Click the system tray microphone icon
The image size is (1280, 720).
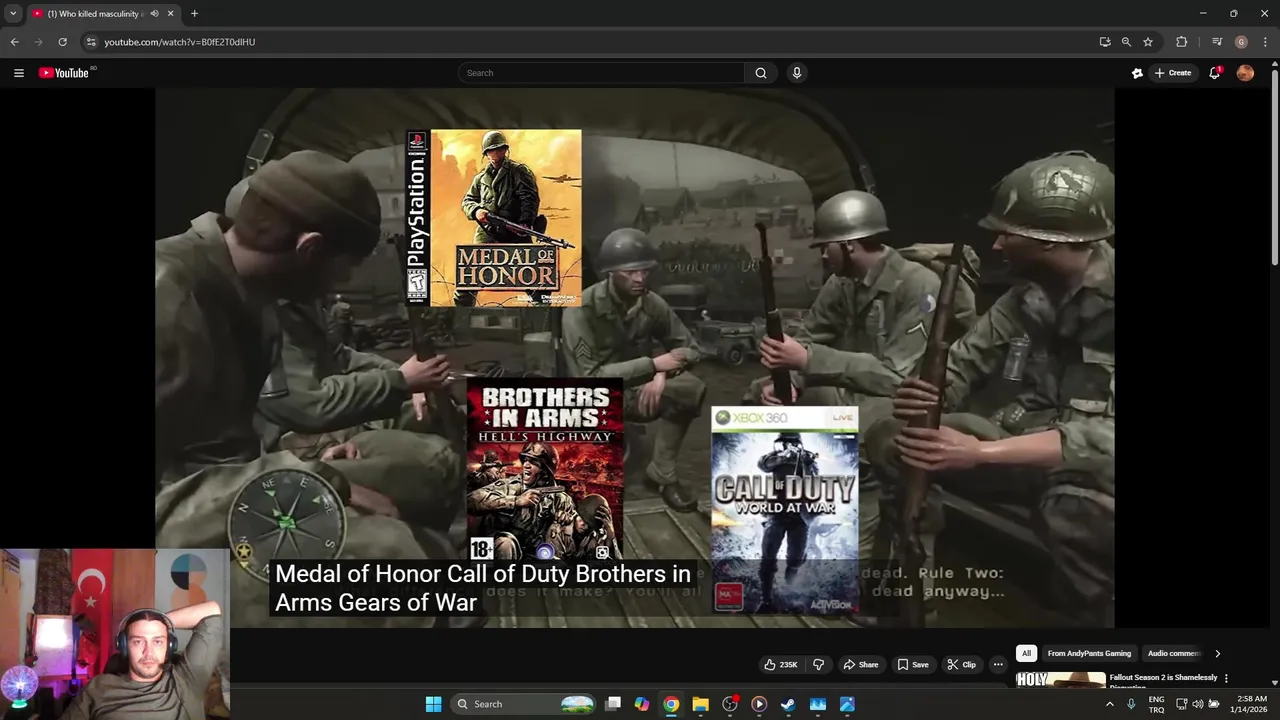1131,704
